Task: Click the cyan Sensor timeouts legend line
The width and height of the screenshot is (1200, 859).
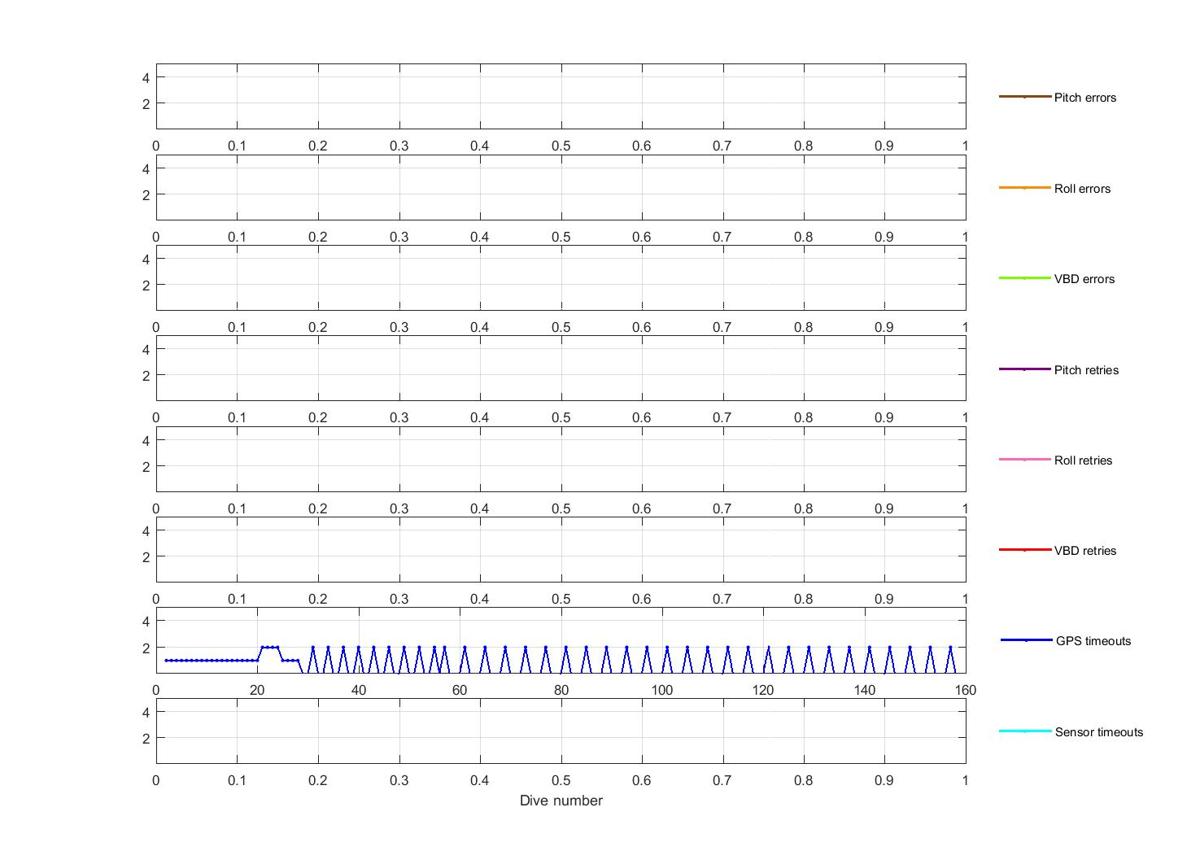Action: click(1025, 732)
